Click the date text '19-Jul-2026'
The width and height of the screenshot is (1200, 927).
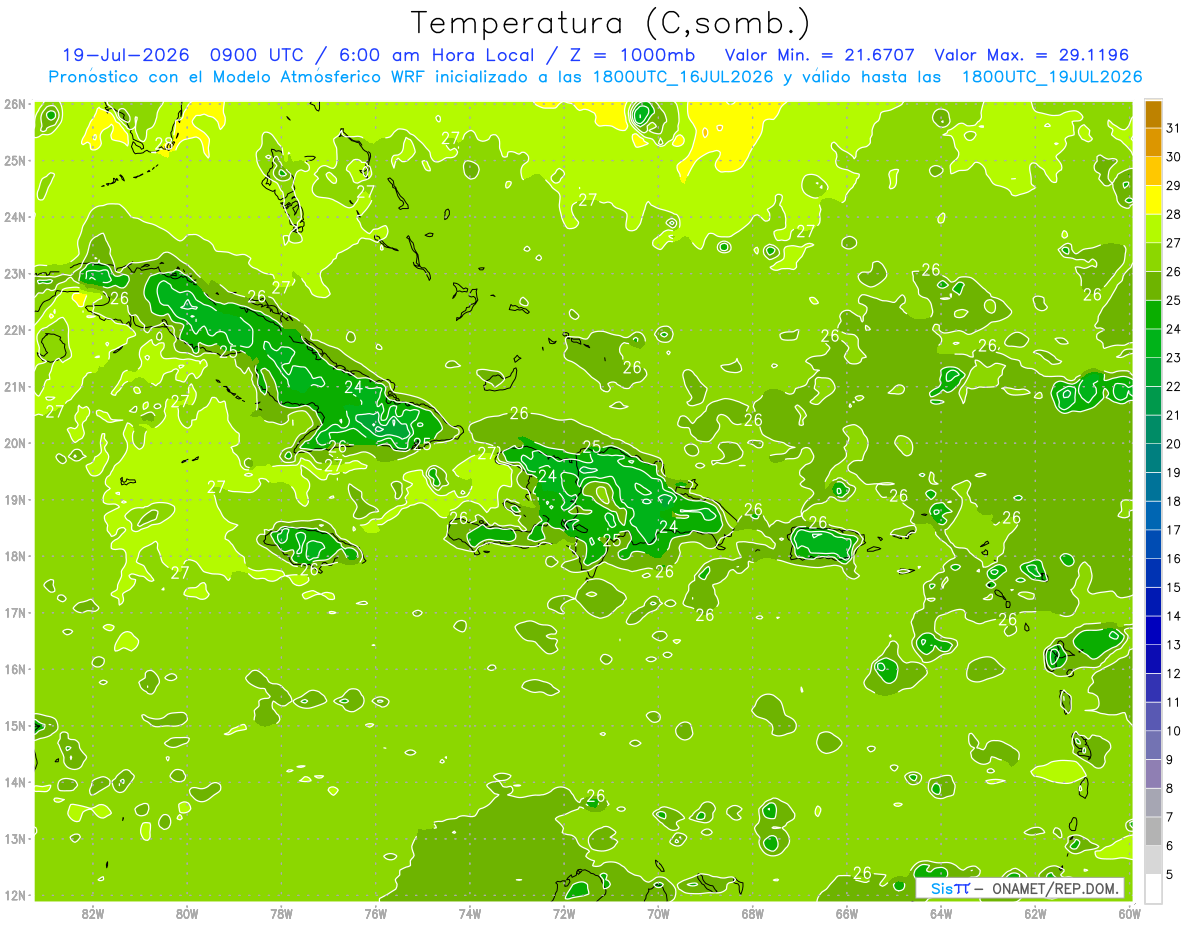128,55
